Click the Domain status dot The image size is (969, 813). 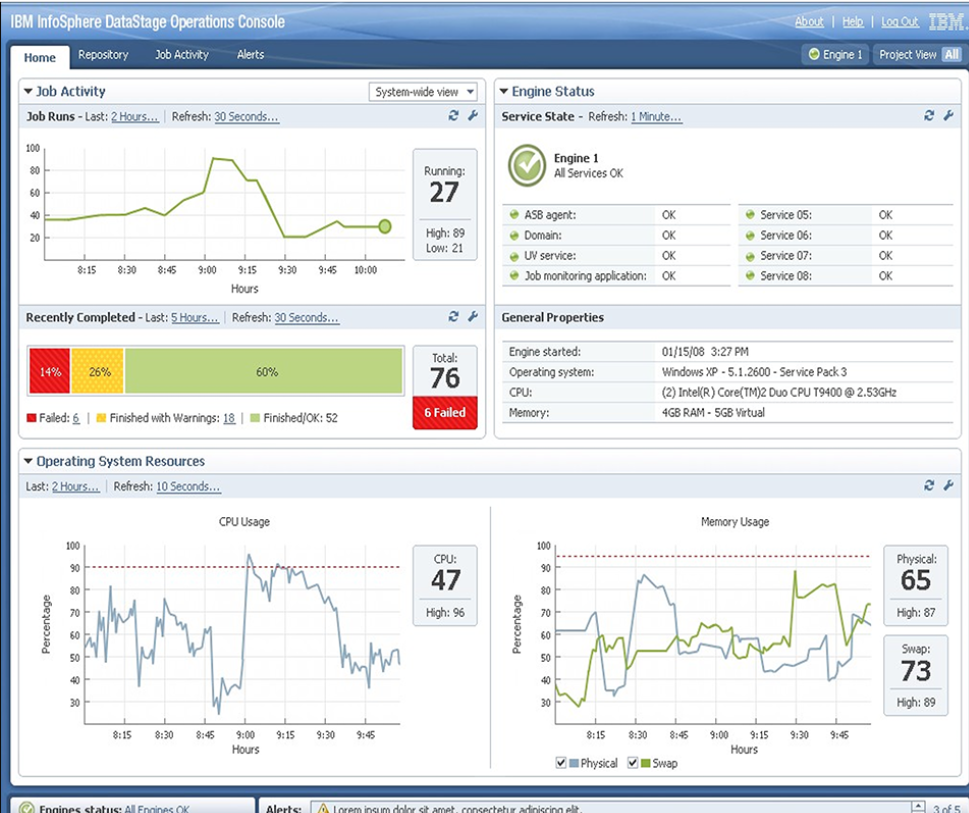pos(514,235)
